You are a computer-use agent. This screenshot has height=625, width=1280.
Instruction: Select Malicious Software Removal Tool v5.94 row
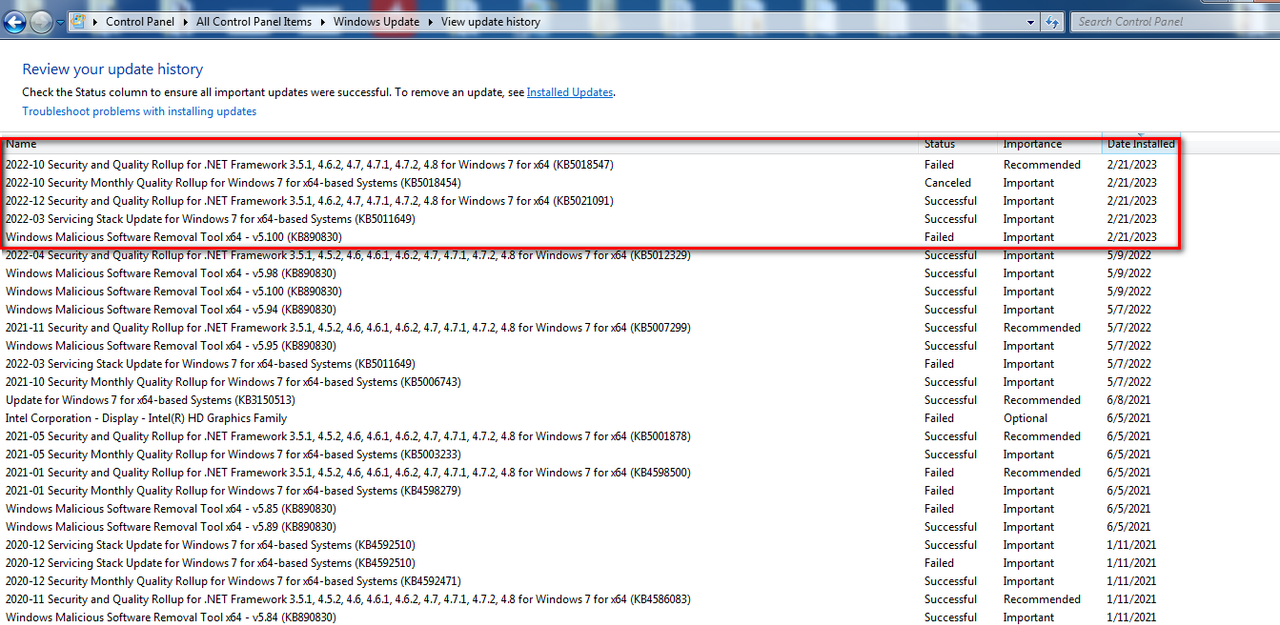pos(590,310)
